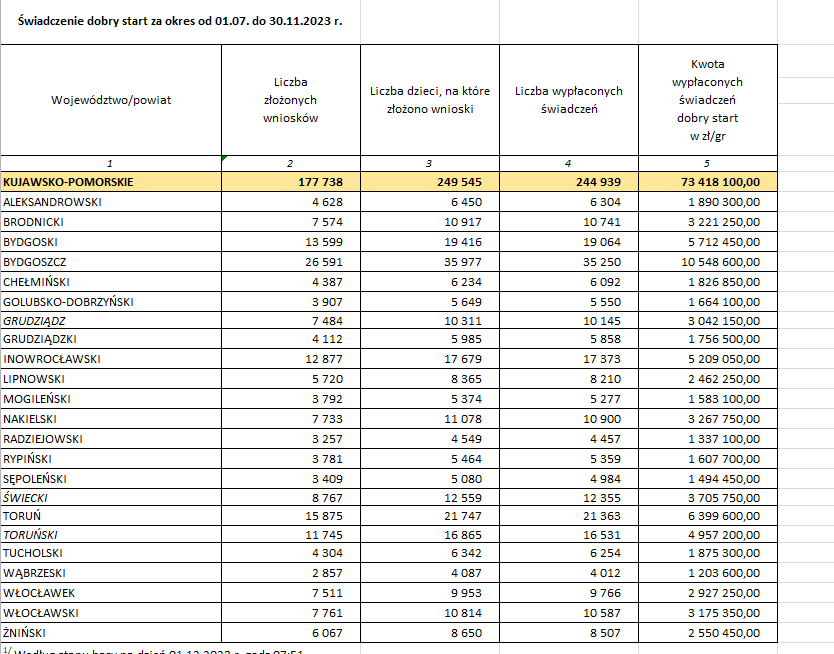Click the 'Liczba dzieci, na które złożono wnioski' header
The width and height of the screenshot is (834, 654).
429,100
